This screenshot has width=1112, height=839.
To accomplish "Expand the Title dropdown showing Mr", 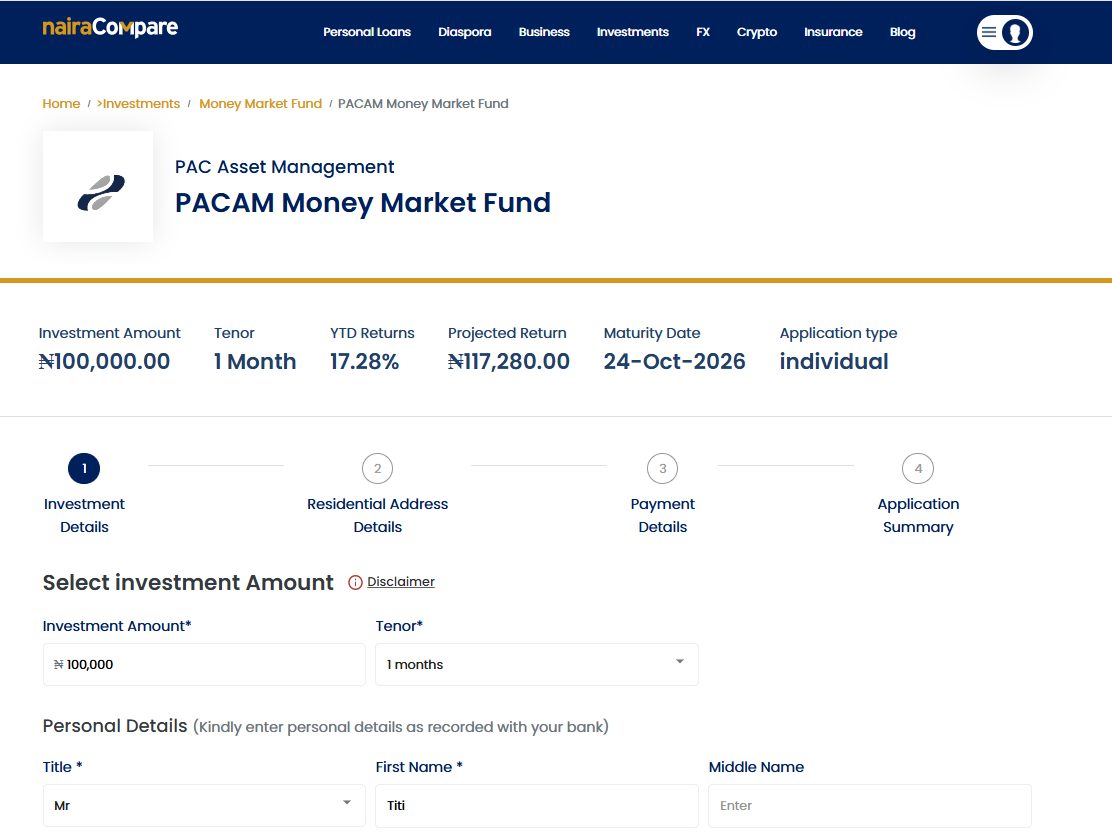I will [204, 806].
